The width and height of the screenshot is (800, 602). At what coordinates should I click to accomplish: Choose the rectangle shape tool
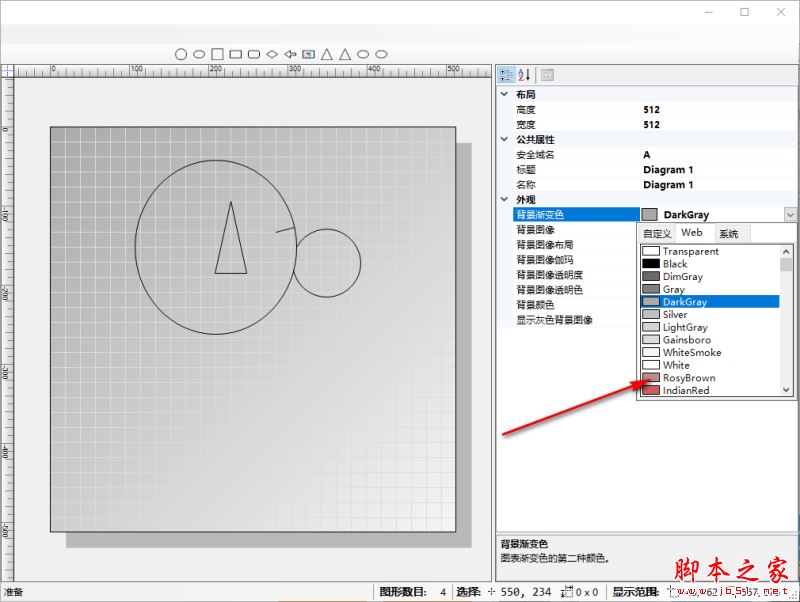click(236, 54)
